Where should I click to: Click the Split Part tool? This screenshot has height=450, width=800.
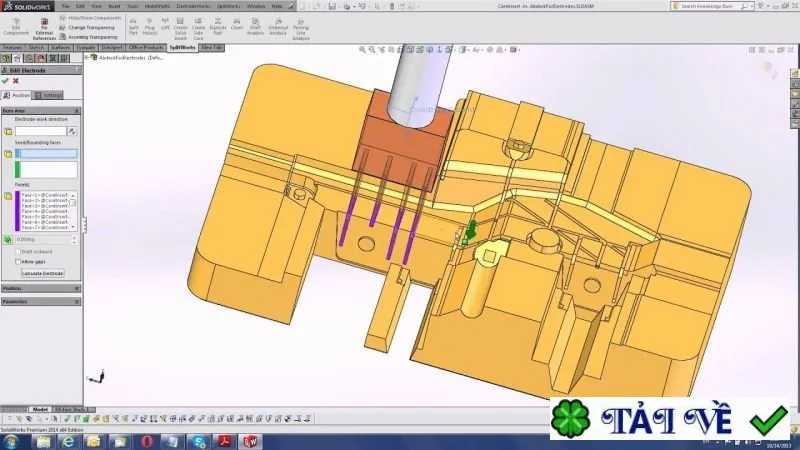pyautogui.click(x=133, y=27)
